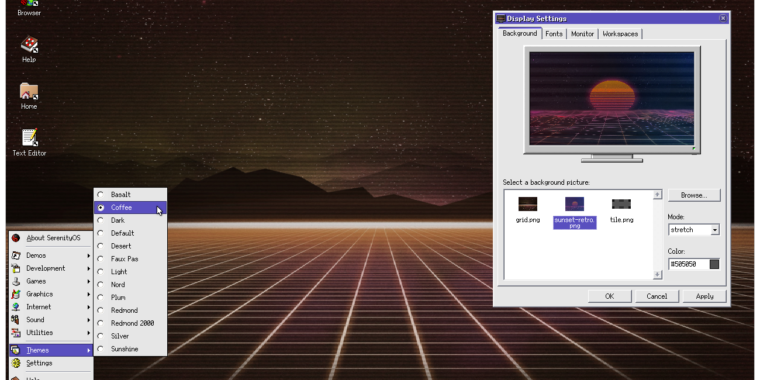Choose the Redmond 2000 theme option
Screen dimensions: 760x380
point(130,323)
